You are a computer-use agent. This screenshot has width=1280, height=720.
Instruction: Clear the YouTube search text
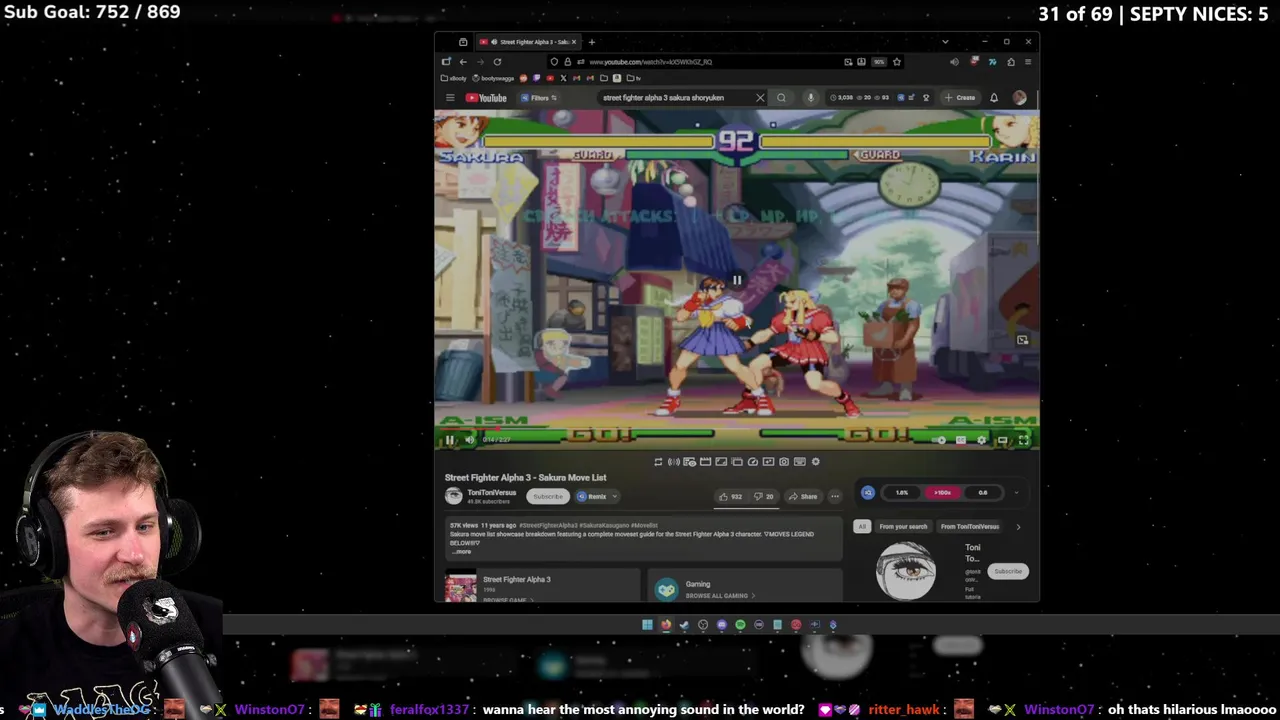[760, 98]
